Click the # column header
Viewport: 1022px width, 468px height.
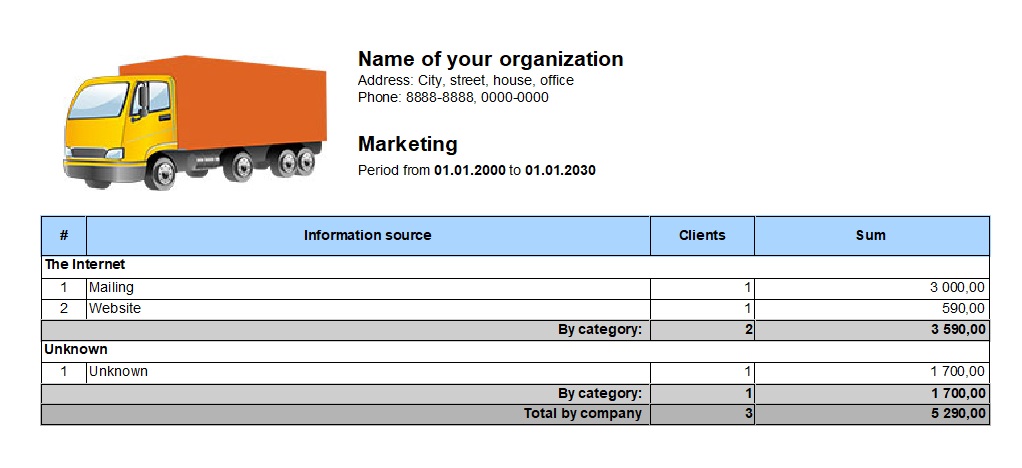pyautogui.click(x=63, y=235)
